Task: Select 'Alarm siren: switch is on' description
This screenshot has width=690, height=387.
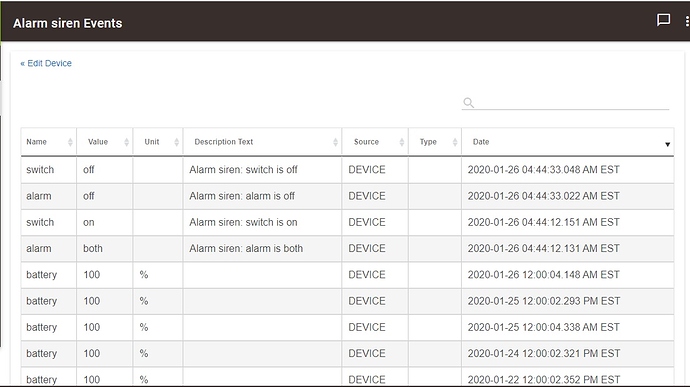Action: pyautogui.click(x=243, y=222)
